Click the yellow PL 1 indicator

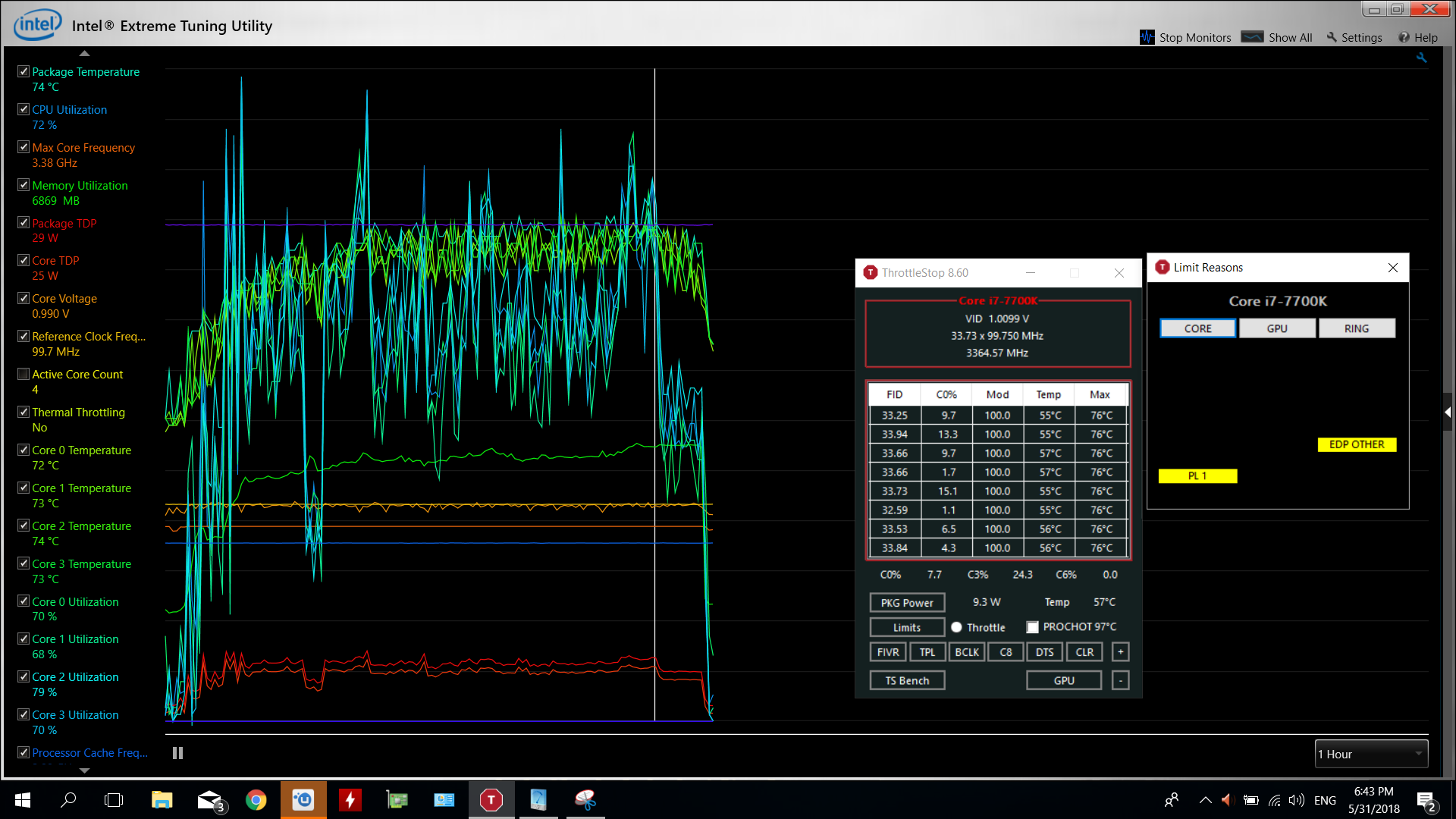pyautogui.click(x=1197, y=475)
